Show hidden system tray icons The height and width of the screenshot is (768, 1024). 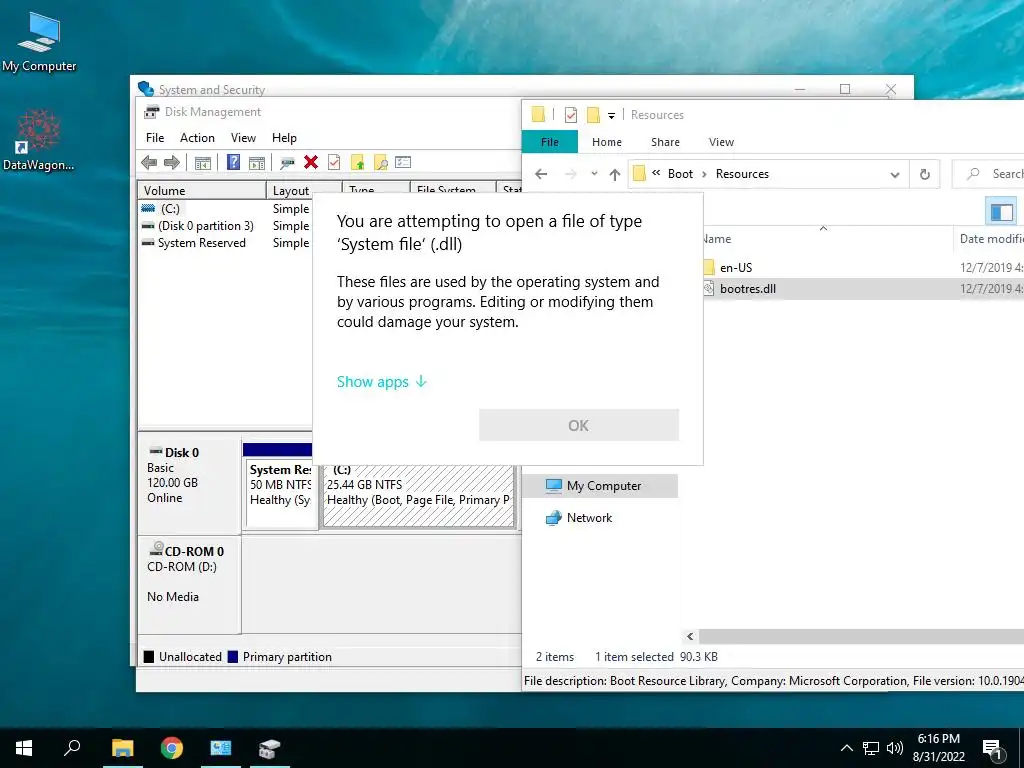click(x=846, y=748)
